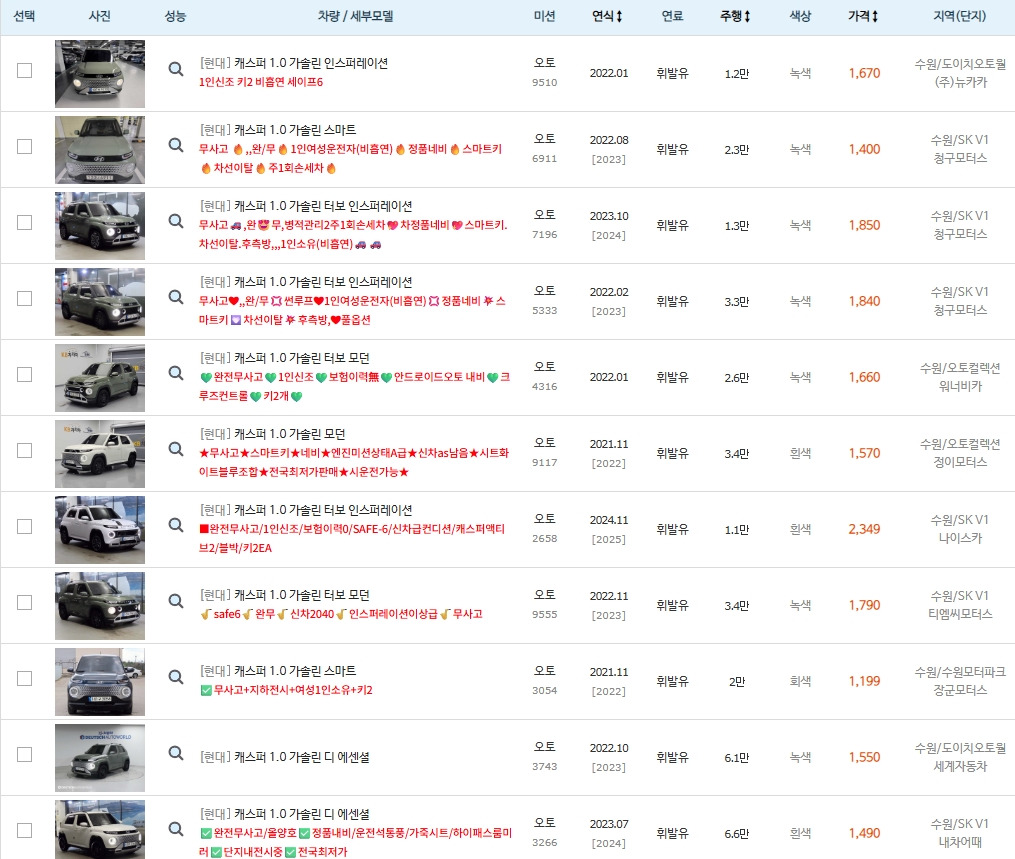Check the box for the 1,570 listing

click(x=25, y=450)
